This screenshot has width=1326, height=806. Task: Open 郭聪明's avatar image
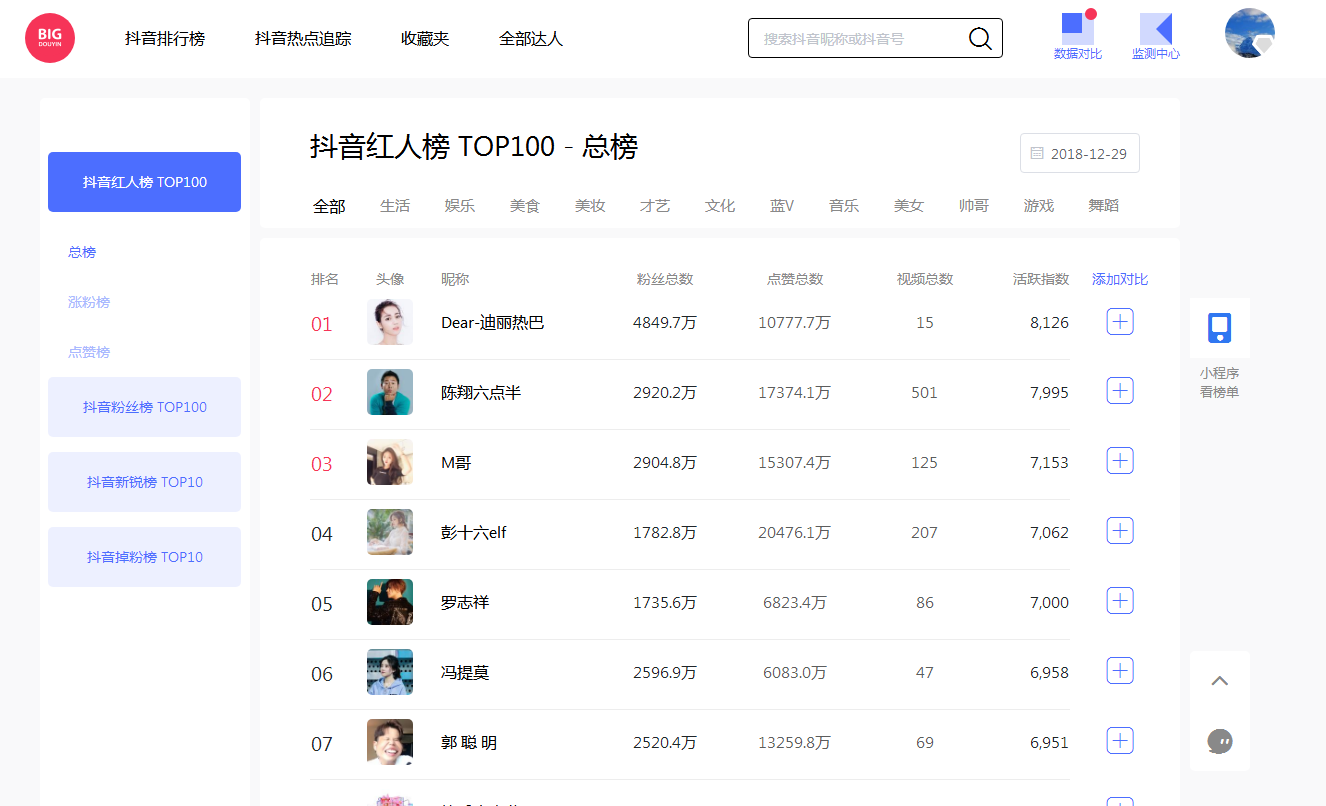click(390, 742)
